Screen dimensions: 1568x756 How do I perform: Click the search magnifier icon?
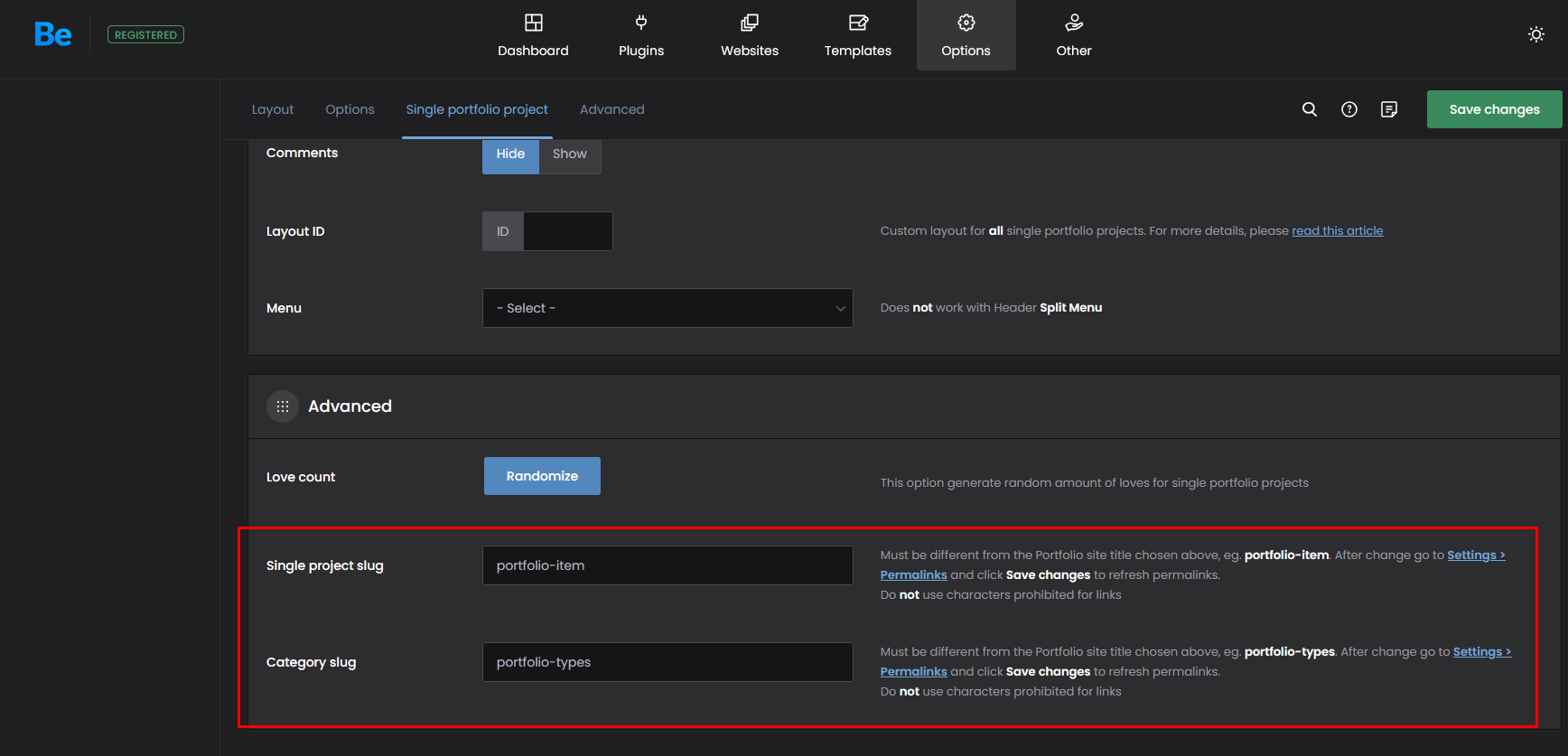[x=1309, y=109]
